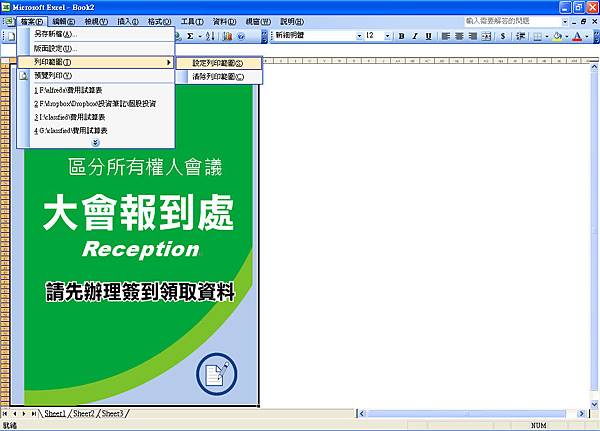Click the vertical scrollbar down arrow
Screen dimensions: 600x431
pos(594,404)
